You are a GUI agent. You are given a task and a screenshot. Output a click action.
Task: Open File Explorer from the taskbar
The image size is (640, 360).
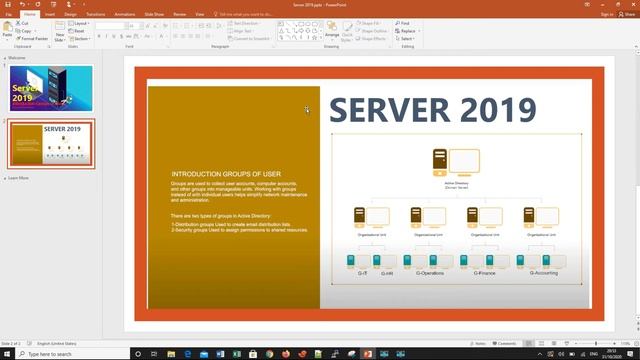point(171,354)
